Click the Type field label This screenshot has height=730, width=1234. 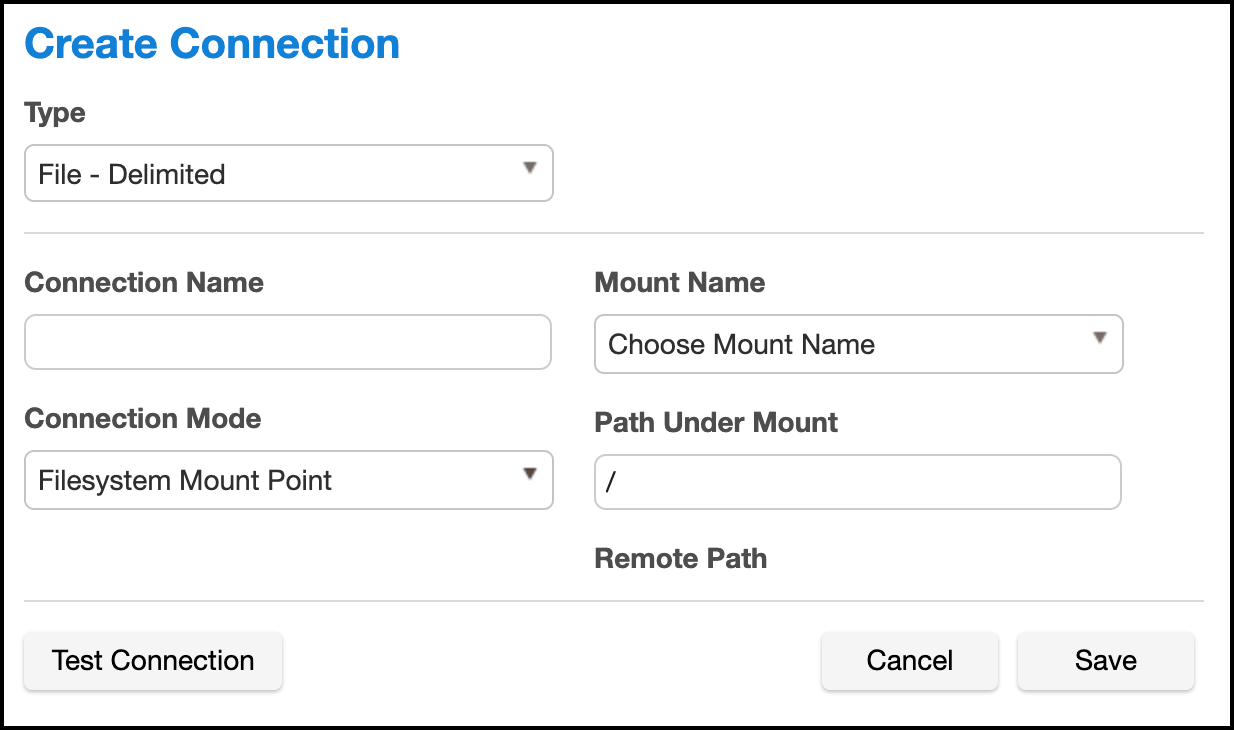pyautogui.click(x=55, y=113)
